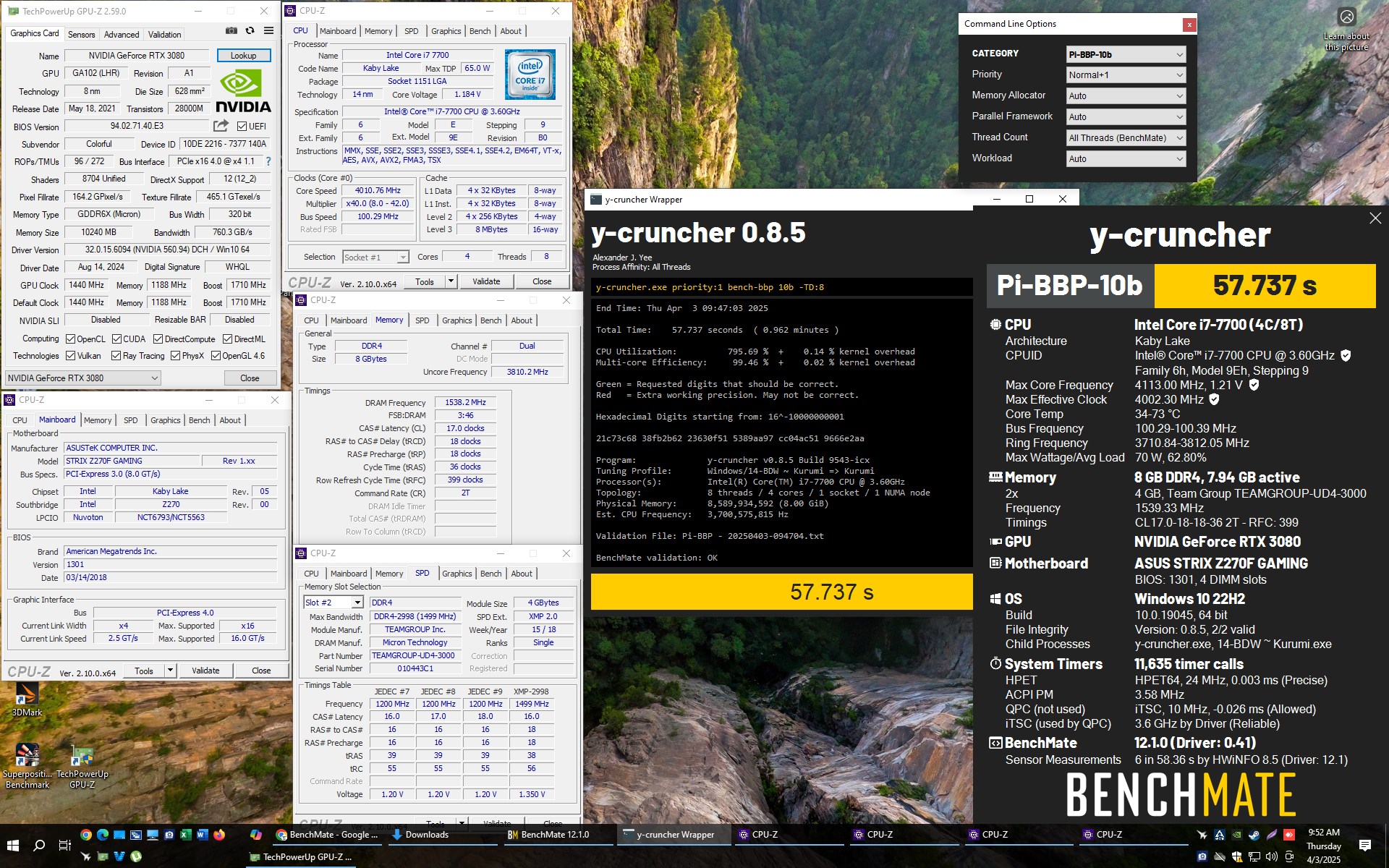Open Google Chrome from taskbar pinned icons
The image size is (1389, 868).
pos(86,835)
